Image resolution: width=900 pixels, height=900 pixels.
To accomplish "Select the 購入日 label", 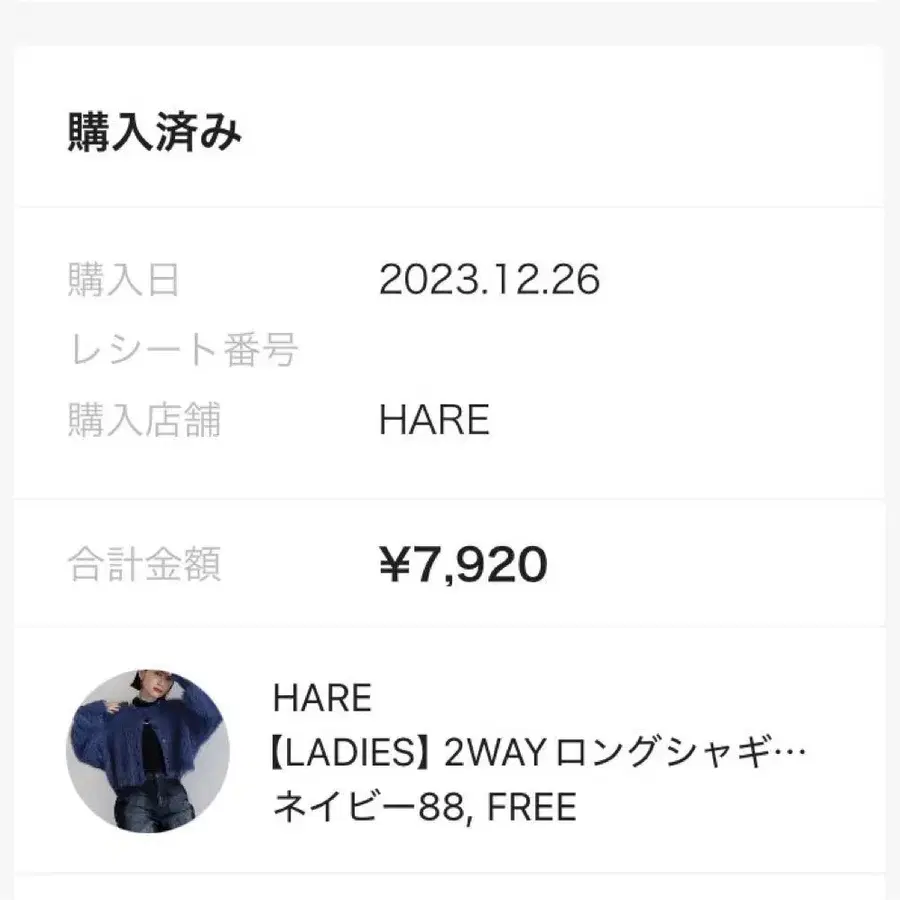I will pyautogui.click(x=123, y=280).
